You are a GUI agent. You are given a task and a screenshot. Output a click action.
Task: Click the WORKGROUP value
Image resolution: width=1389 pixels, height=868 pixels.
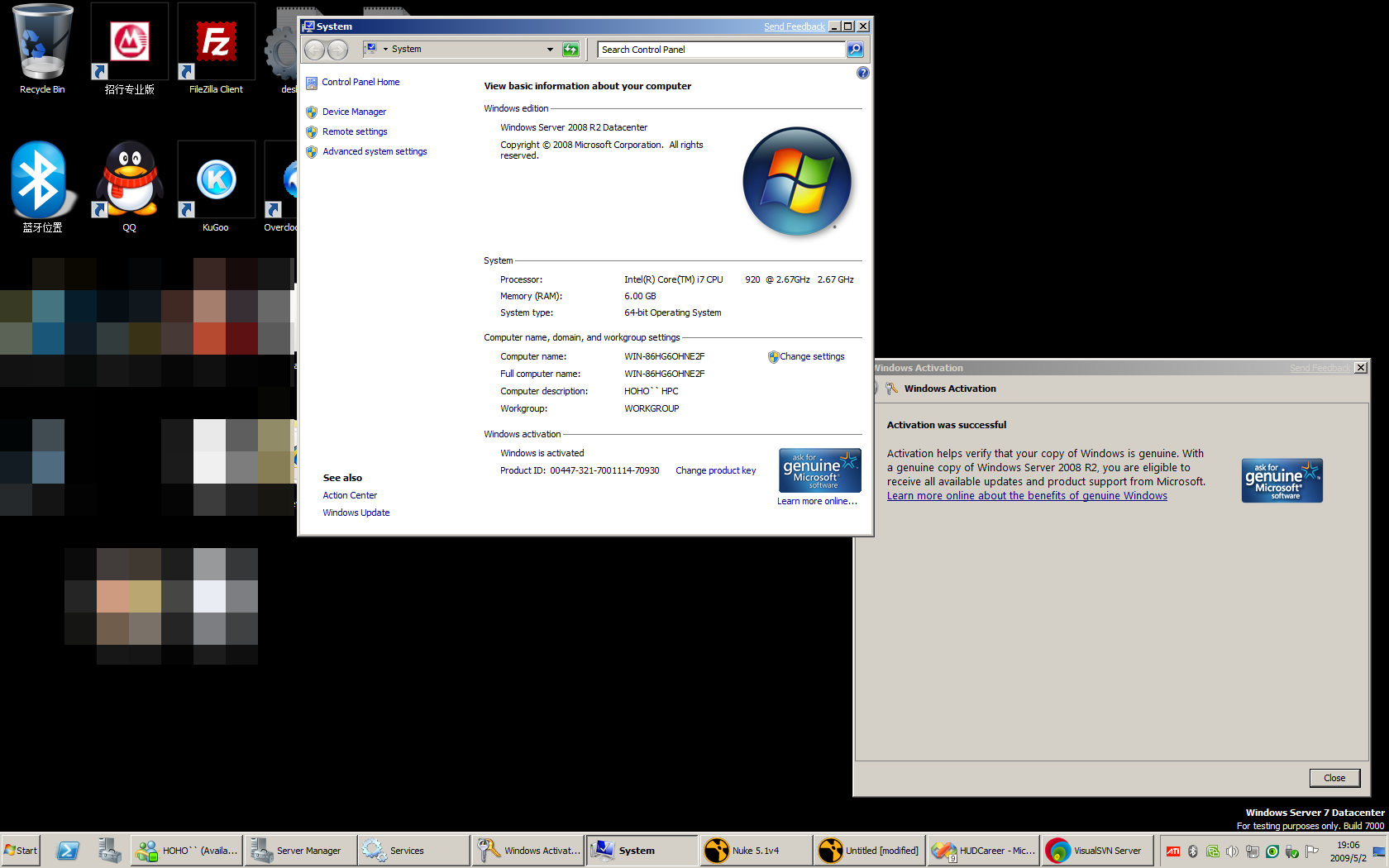[x=652, y=408]
